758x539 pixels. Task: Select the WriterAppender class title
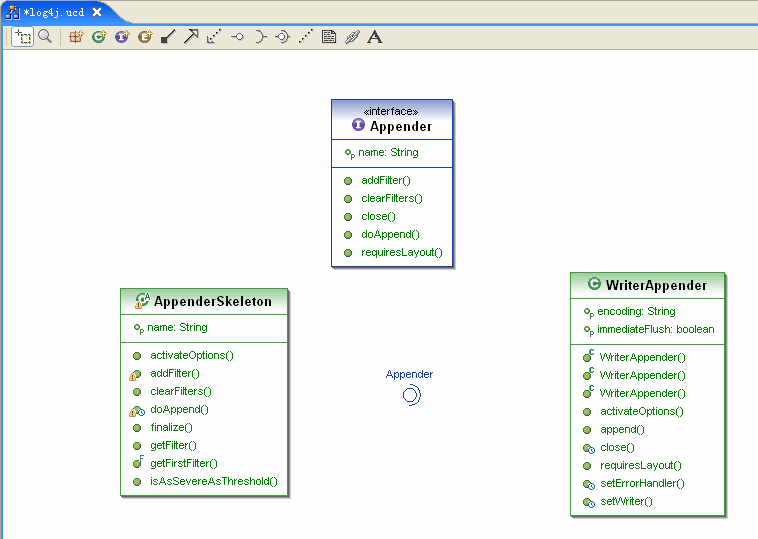pyautogui.click(x=656, y=285)
